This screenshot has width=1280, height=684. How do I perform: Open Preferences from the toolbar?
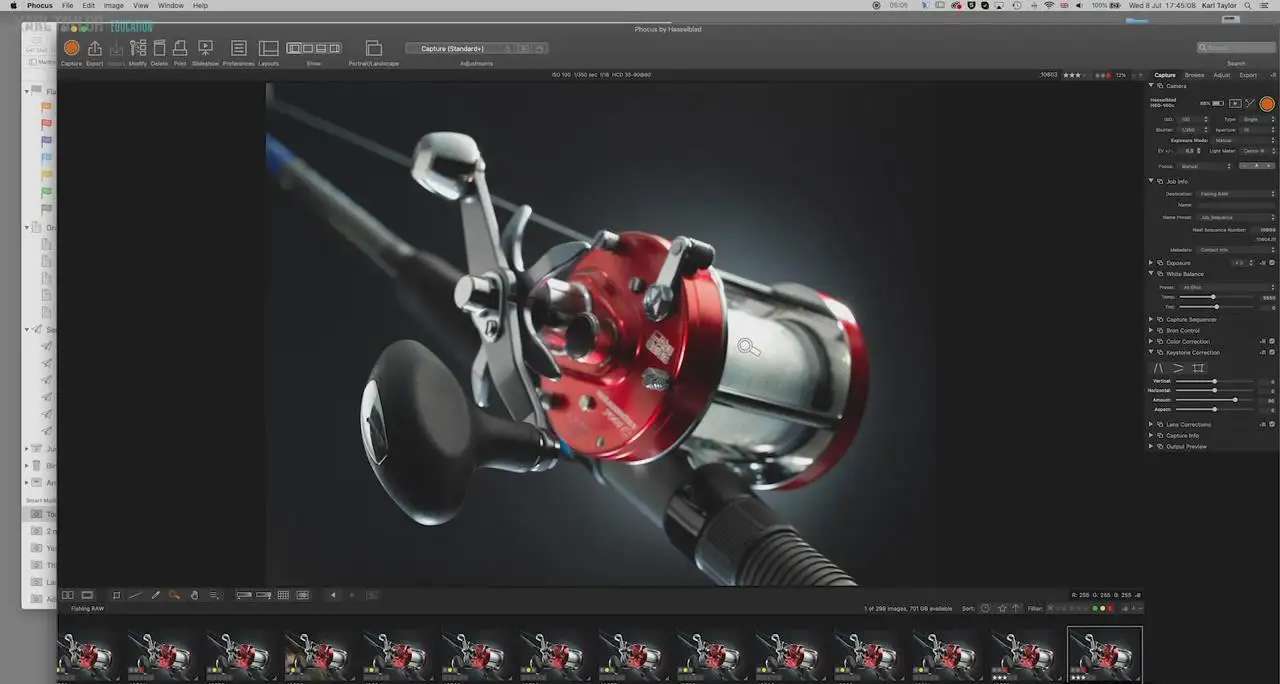click(239, 48)
